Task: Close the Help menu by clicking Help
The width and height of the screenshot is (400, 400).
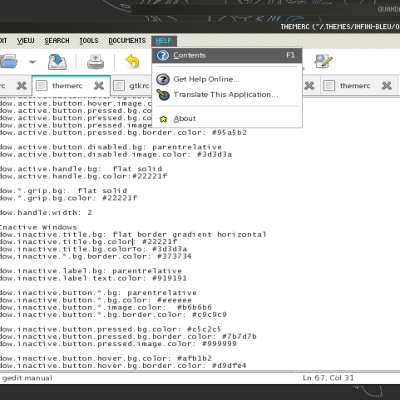Action: click(x=164, y=41)
